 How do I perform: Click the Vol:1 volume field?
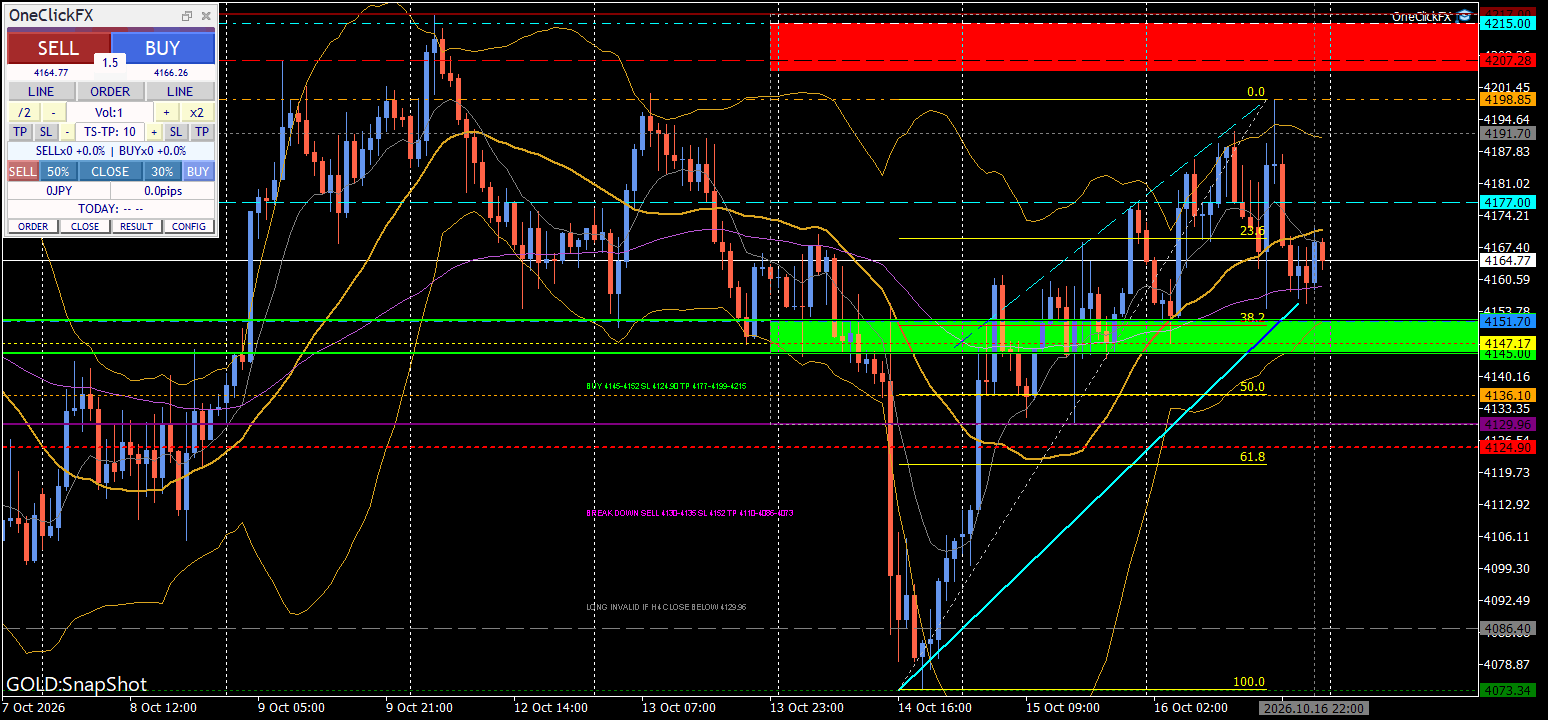pyautogui.click(x=110, y=112)
